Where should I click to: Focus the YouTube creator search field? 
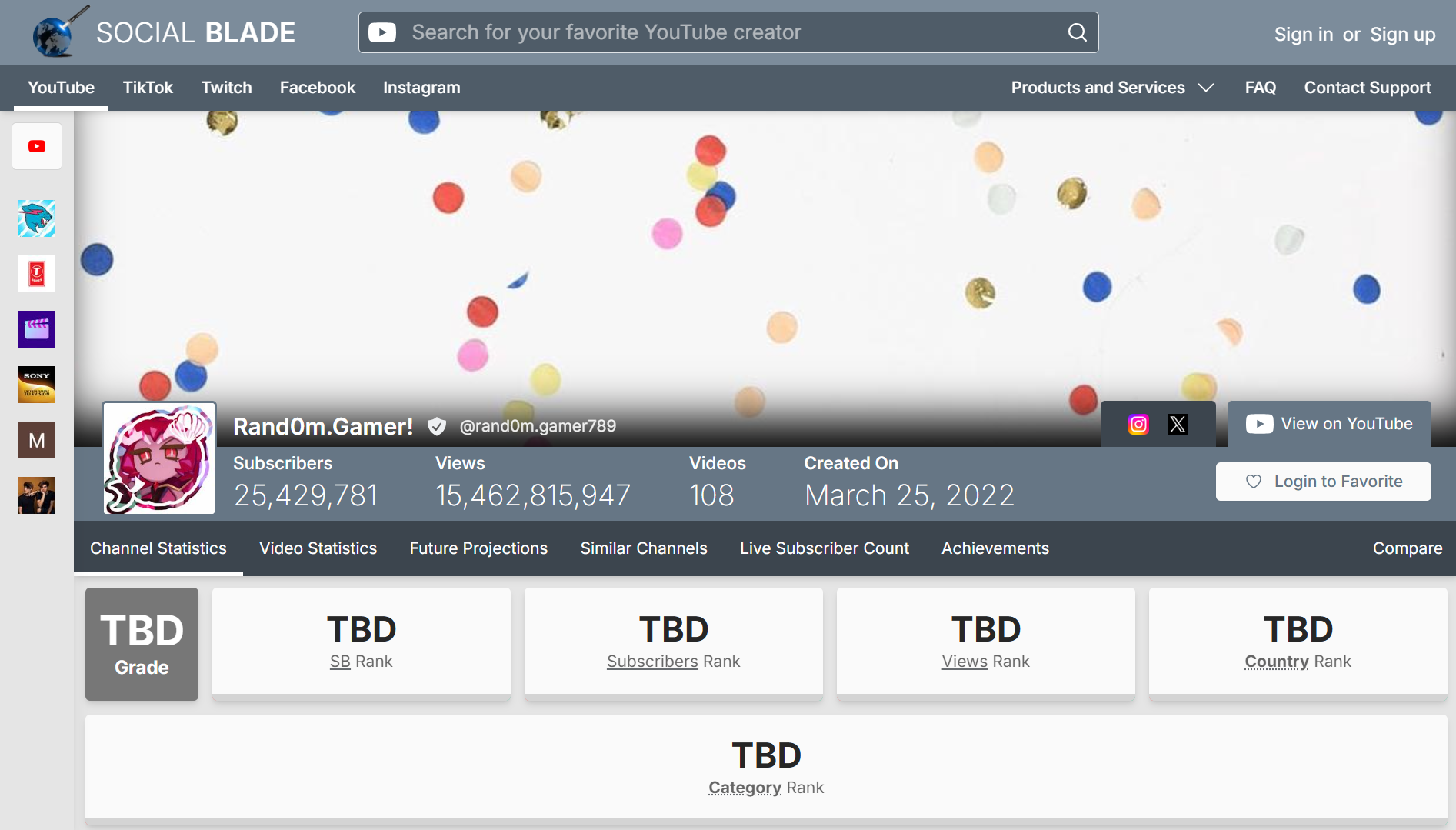728,32
